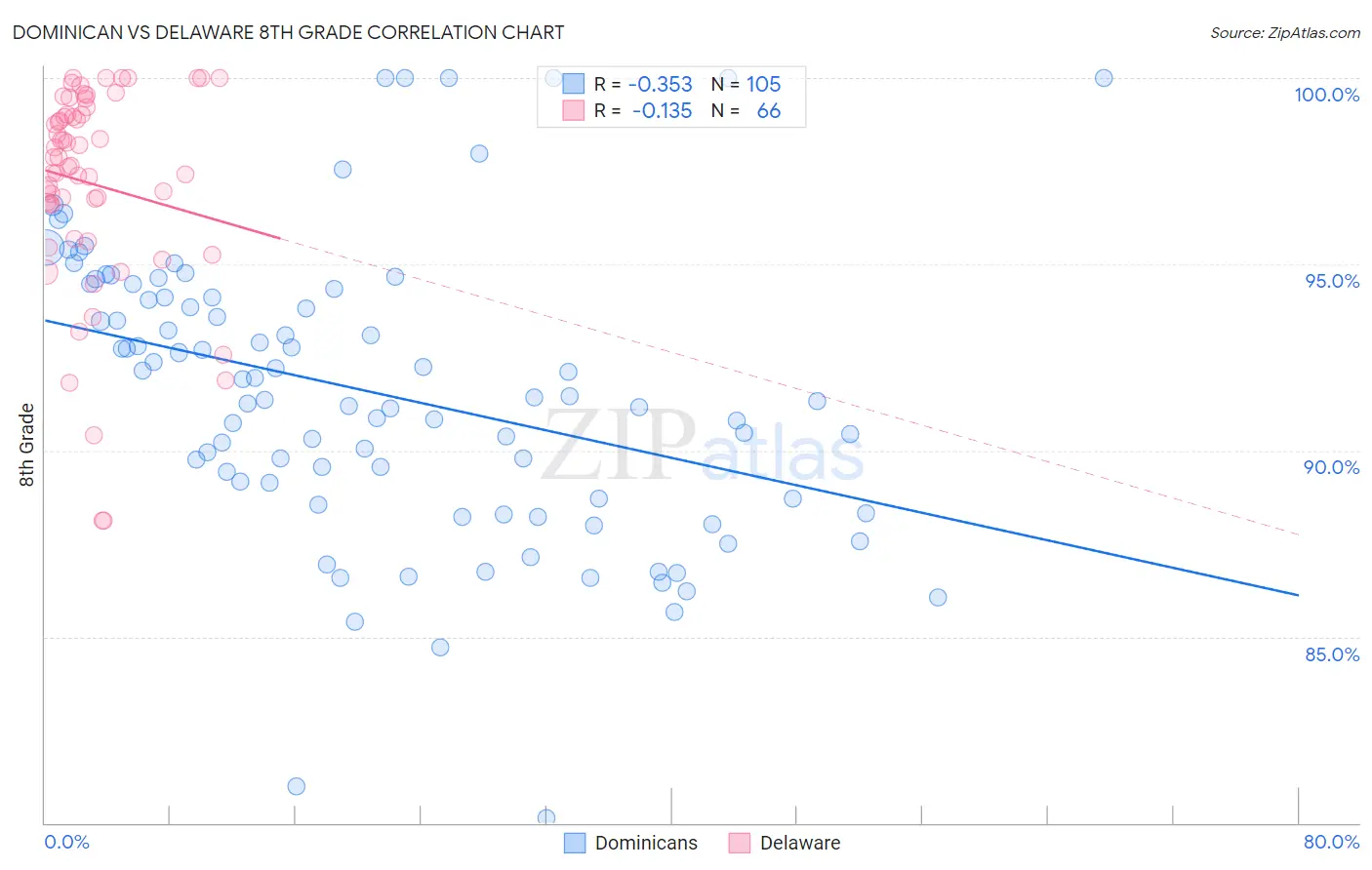This screenshot has width=1372, height=870.
Task: Click the N = 105 value in legend
Action: click(747, 84)
